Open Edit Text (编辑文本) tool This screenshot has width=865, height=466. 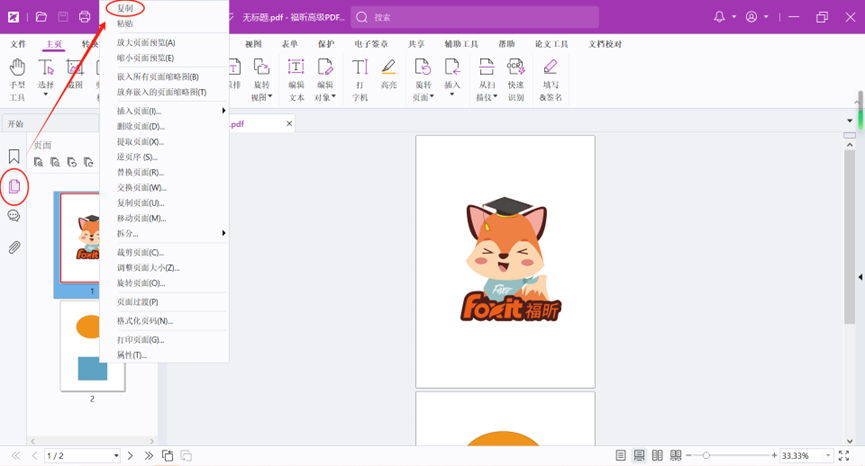[x=296, y=79]
